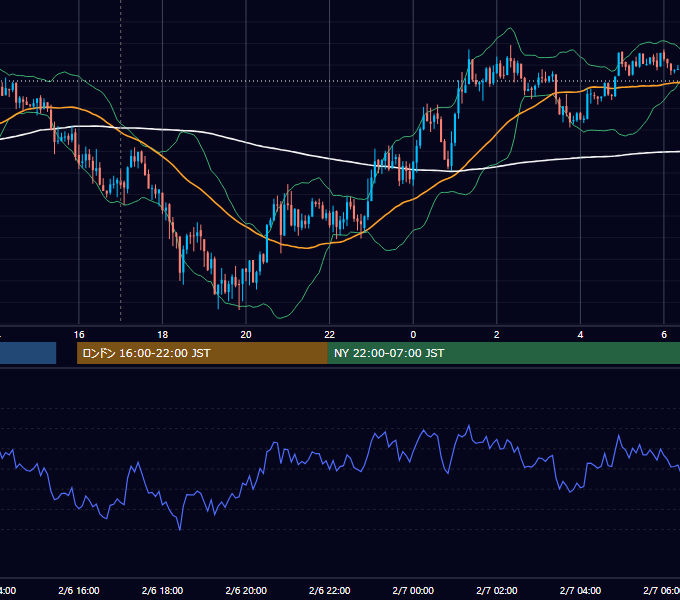Click the 2/7 00:00 date label
Viewport: 680px width, 600px height.
point(413,590)
